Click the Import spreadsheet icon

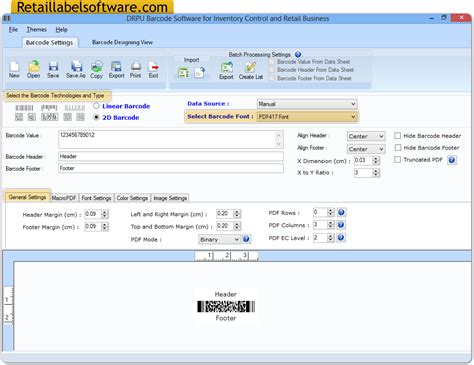(183, 72)
